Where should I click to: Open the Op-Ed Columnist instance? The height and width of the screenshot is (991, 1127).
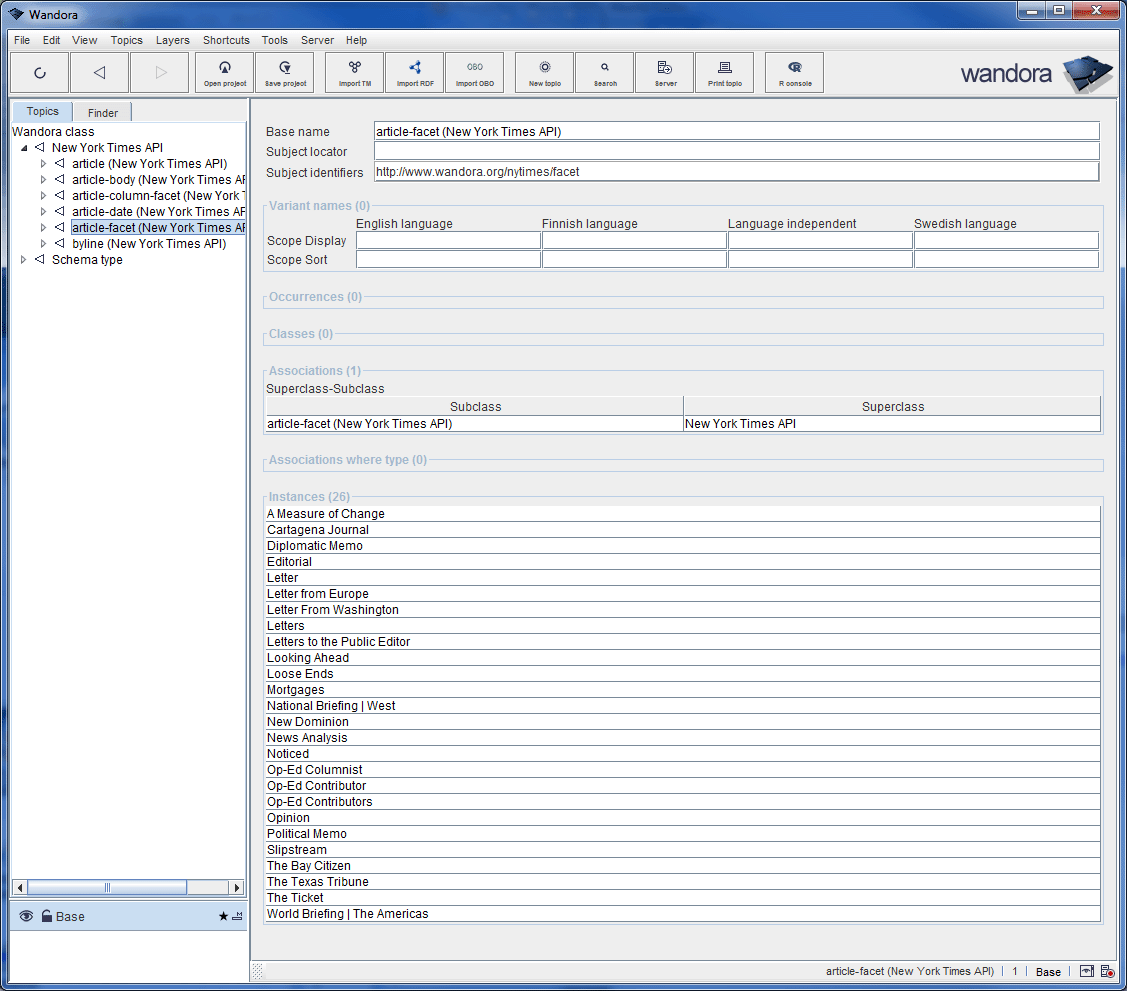click(x=315, y=770)
